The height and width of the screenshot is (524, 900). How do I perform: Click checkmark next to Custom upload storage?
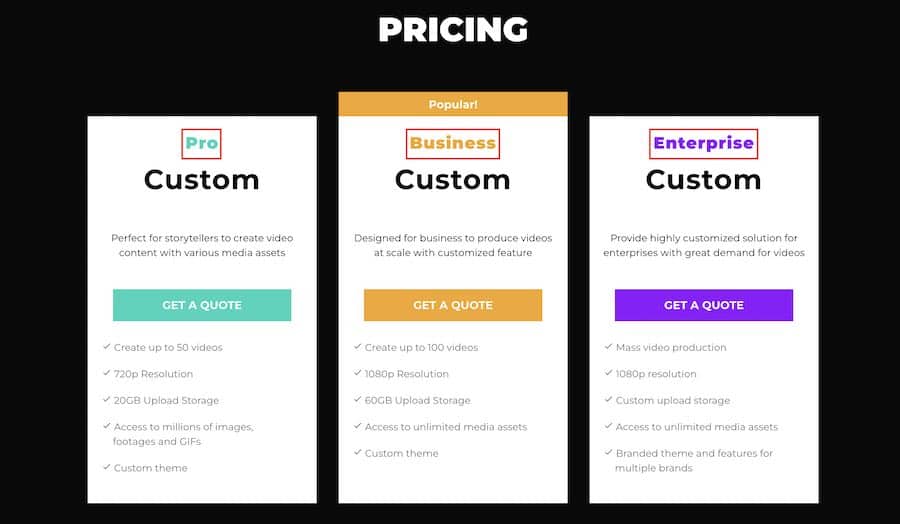point(608,399)
